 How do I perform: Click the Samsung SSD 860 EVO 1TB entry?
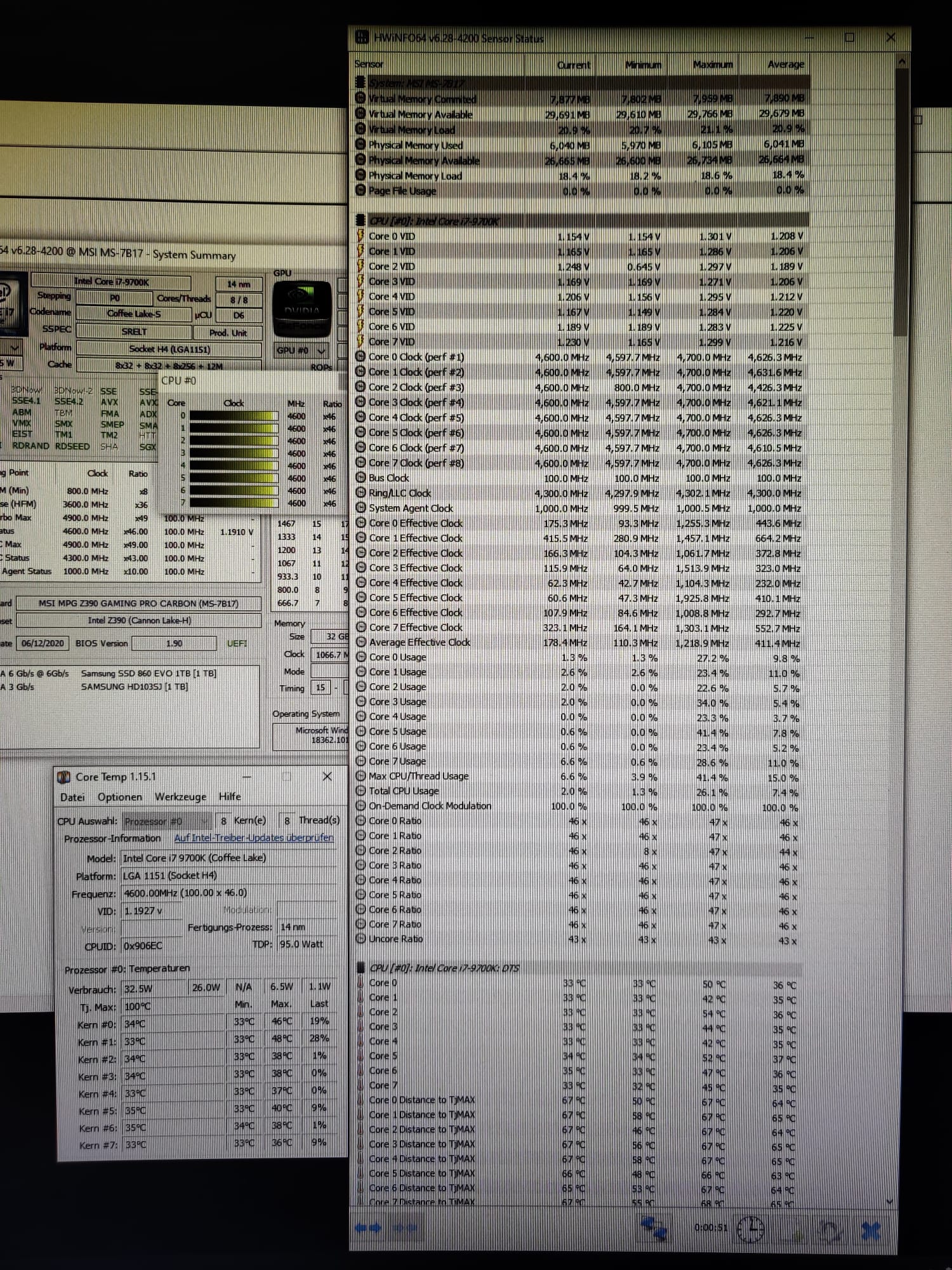coord(149,673)
